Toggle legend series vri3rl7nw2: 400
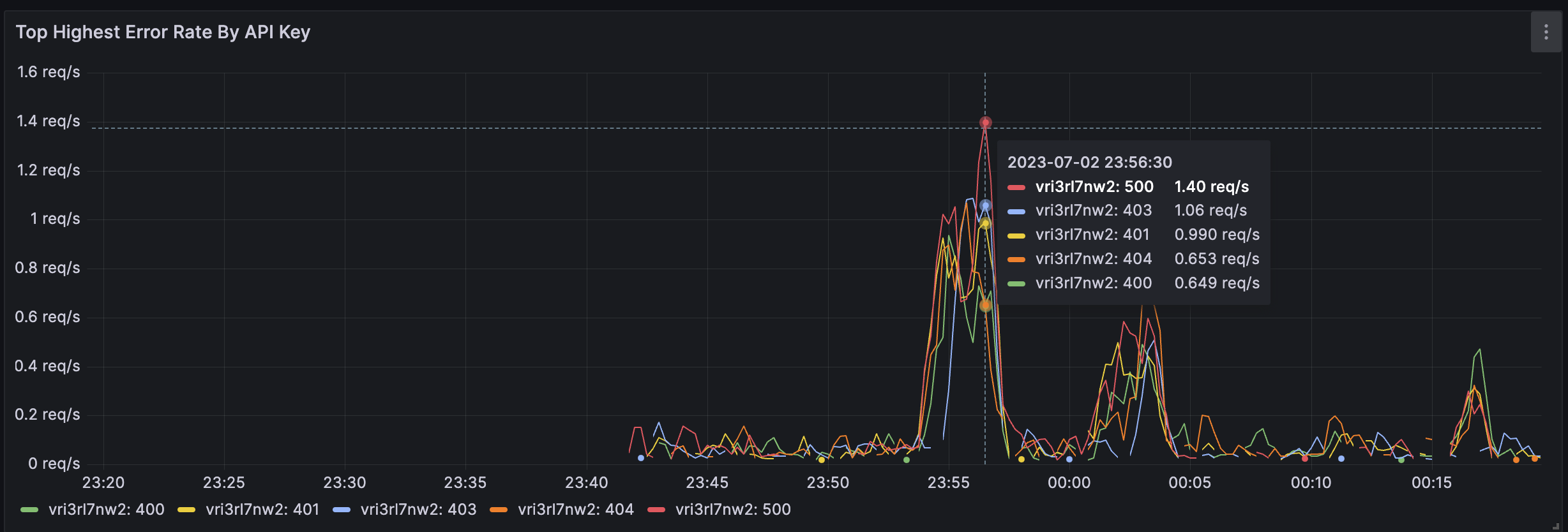1568x532 pixels. pos(107,509)
